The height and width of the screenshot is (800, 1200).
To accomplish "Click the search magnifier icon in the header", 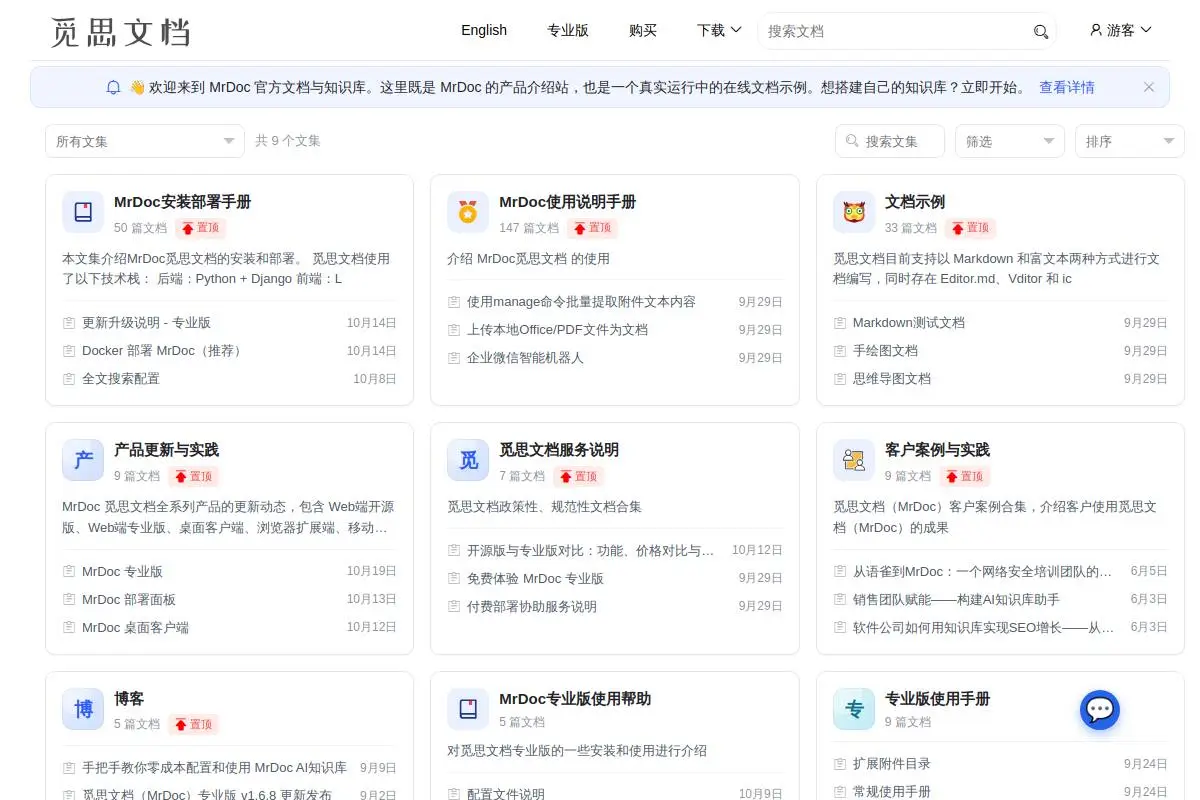I will 1041,32.
